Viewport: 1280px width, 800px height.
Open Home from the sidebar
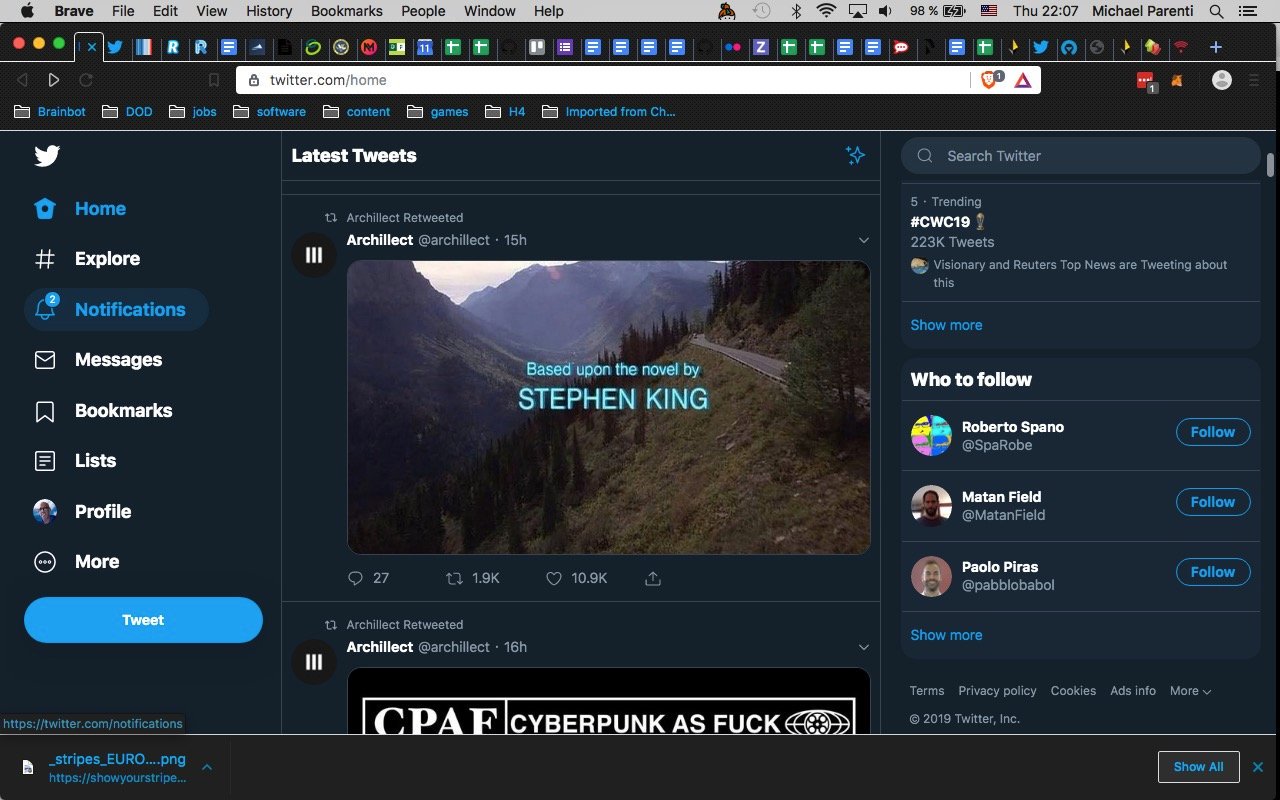tap(80, 209)
